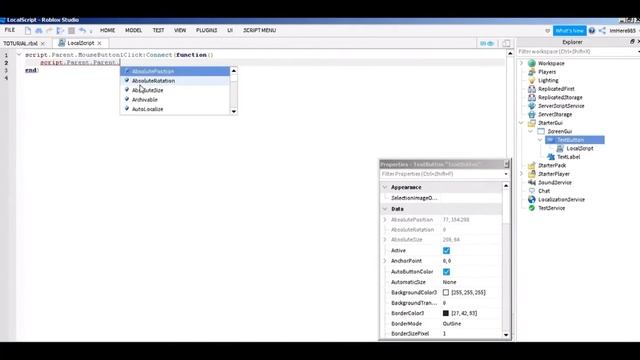
Task: Click the Lighting bulb icon in Explorer
Action: click(x=531, y=80)
